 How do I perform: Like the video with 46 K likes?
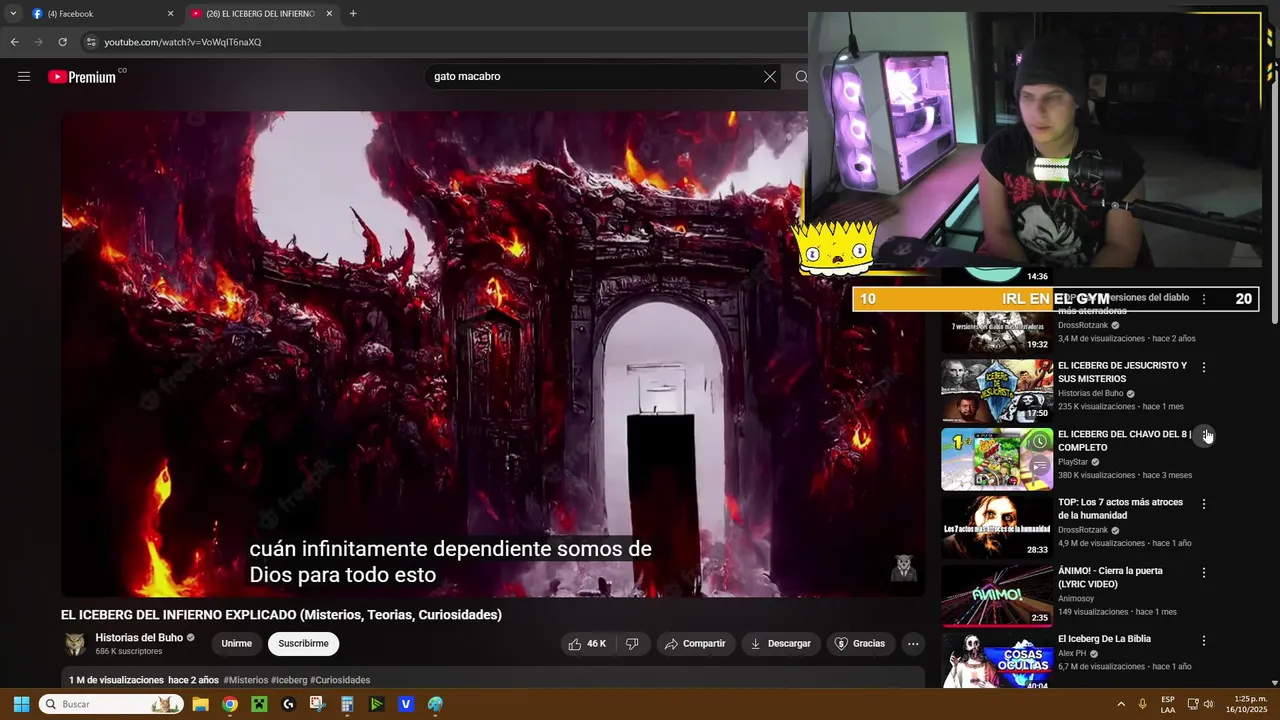click(x=587, y=644)
